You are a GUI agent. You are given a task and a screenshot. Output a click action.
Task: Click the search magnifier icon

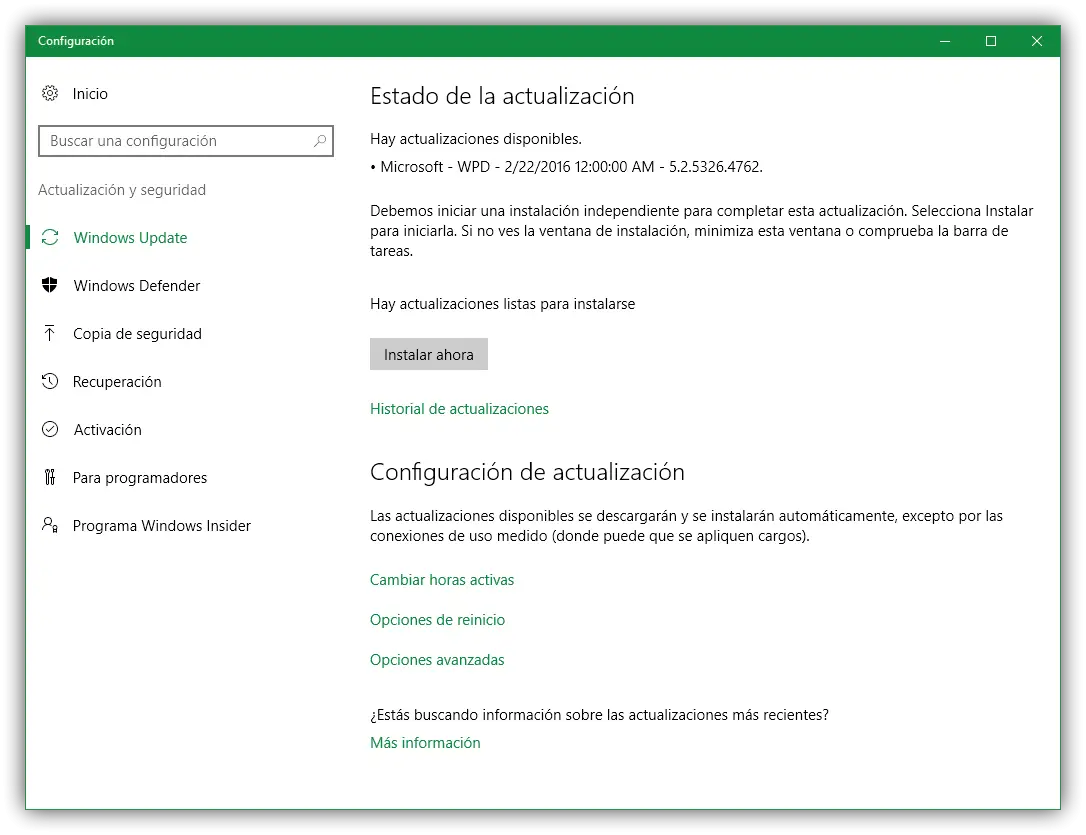(x=319, y=141)
